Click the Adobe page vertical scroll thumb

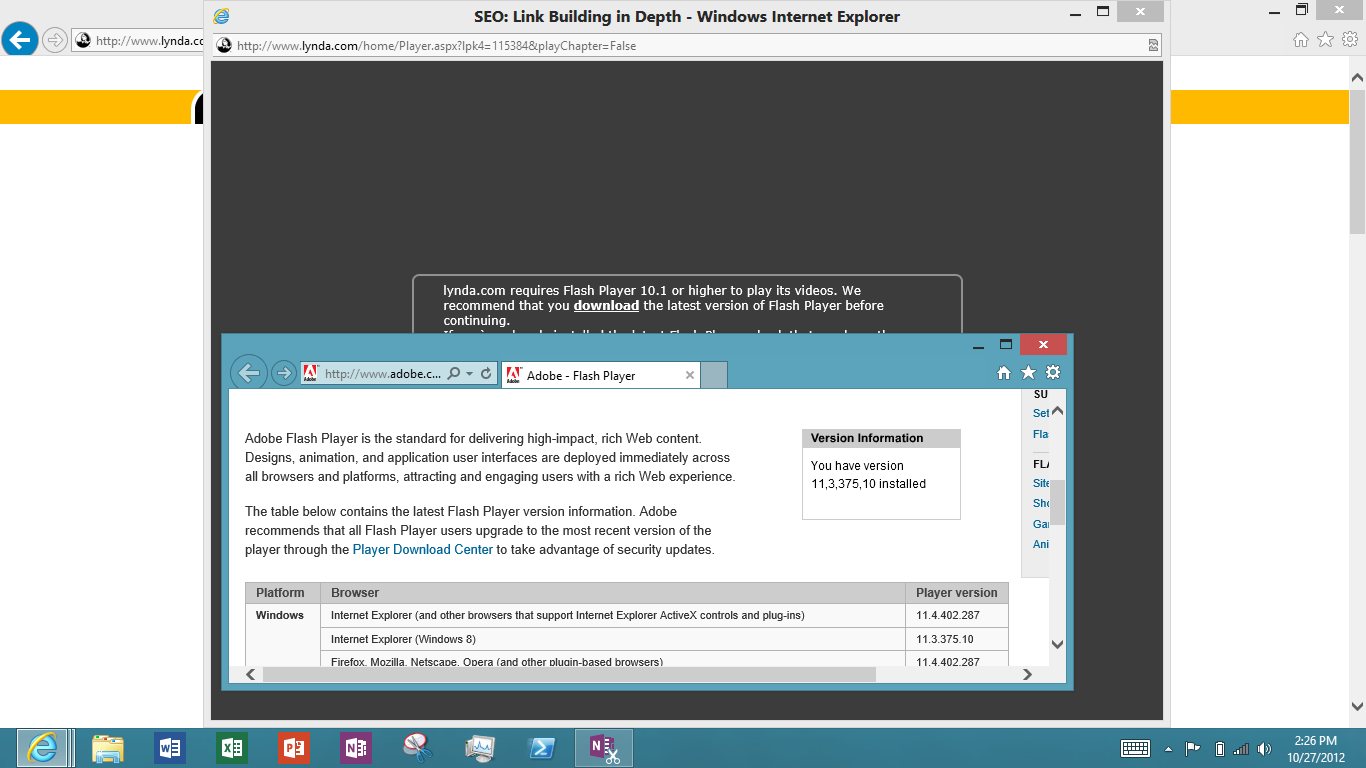(1057, 502)
